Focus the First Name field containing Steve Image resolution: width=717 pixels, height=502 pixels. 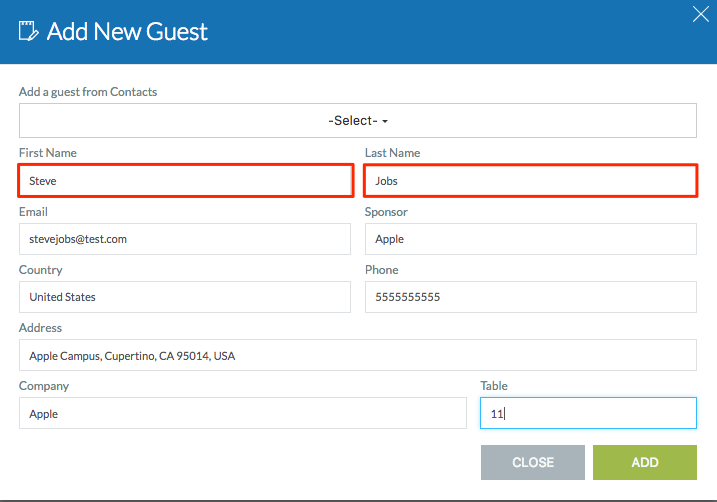pos(186,181)
